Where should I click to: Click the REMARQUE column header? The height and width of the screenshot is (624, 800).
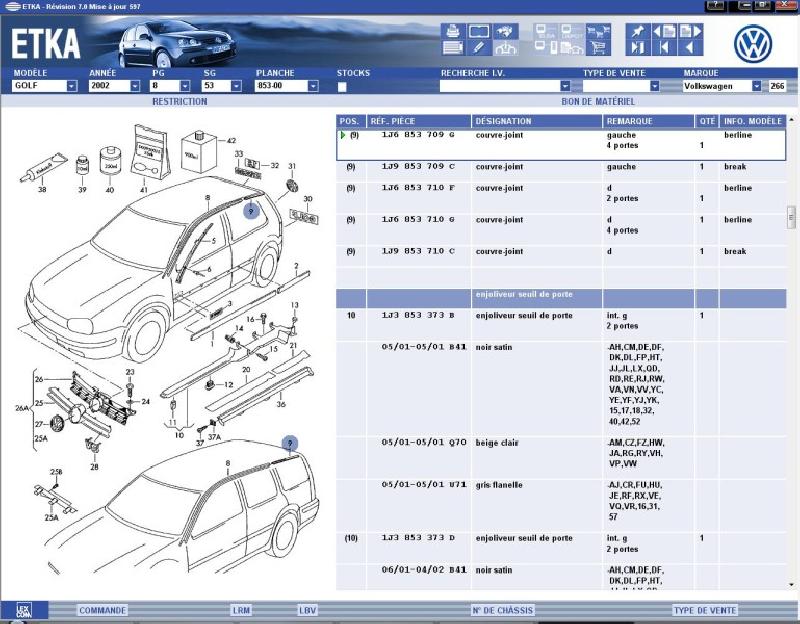pyautogui.click(x=648, y=121)
